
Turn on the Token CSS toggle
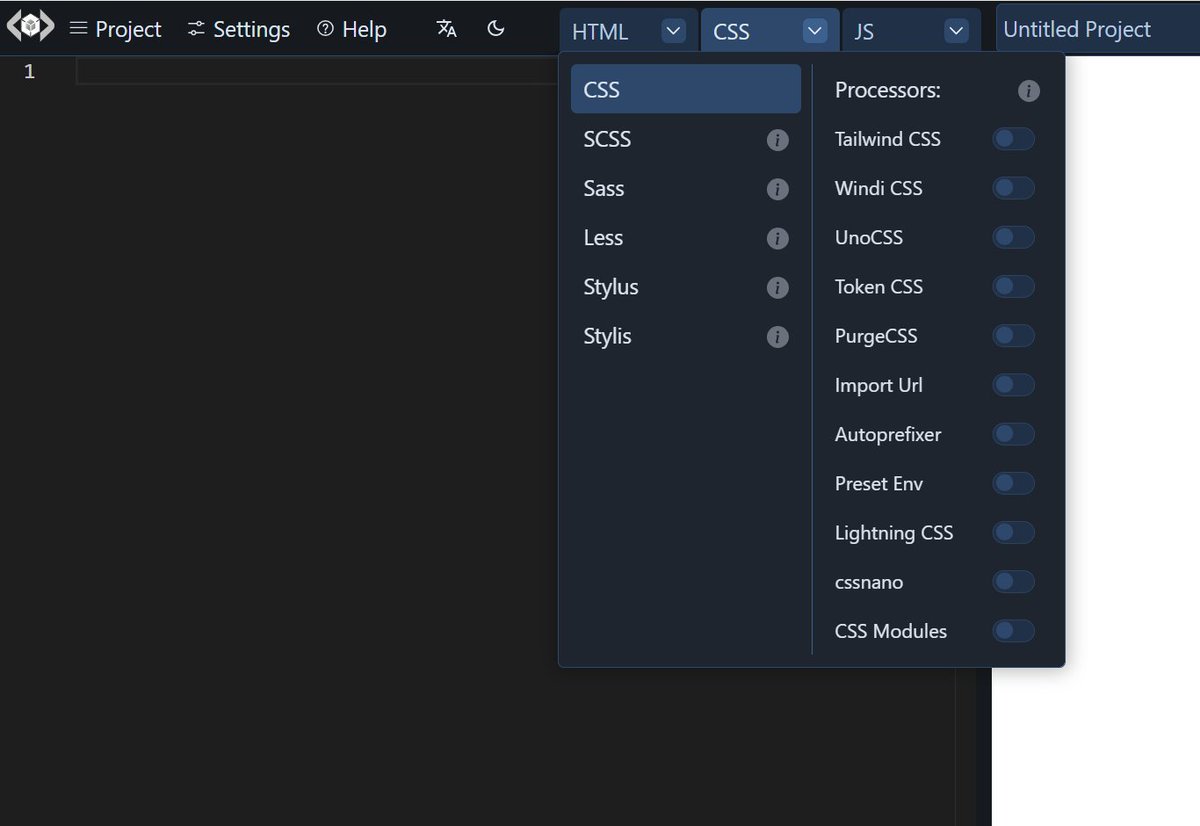pyautogui.click(x=1013, y=287)
